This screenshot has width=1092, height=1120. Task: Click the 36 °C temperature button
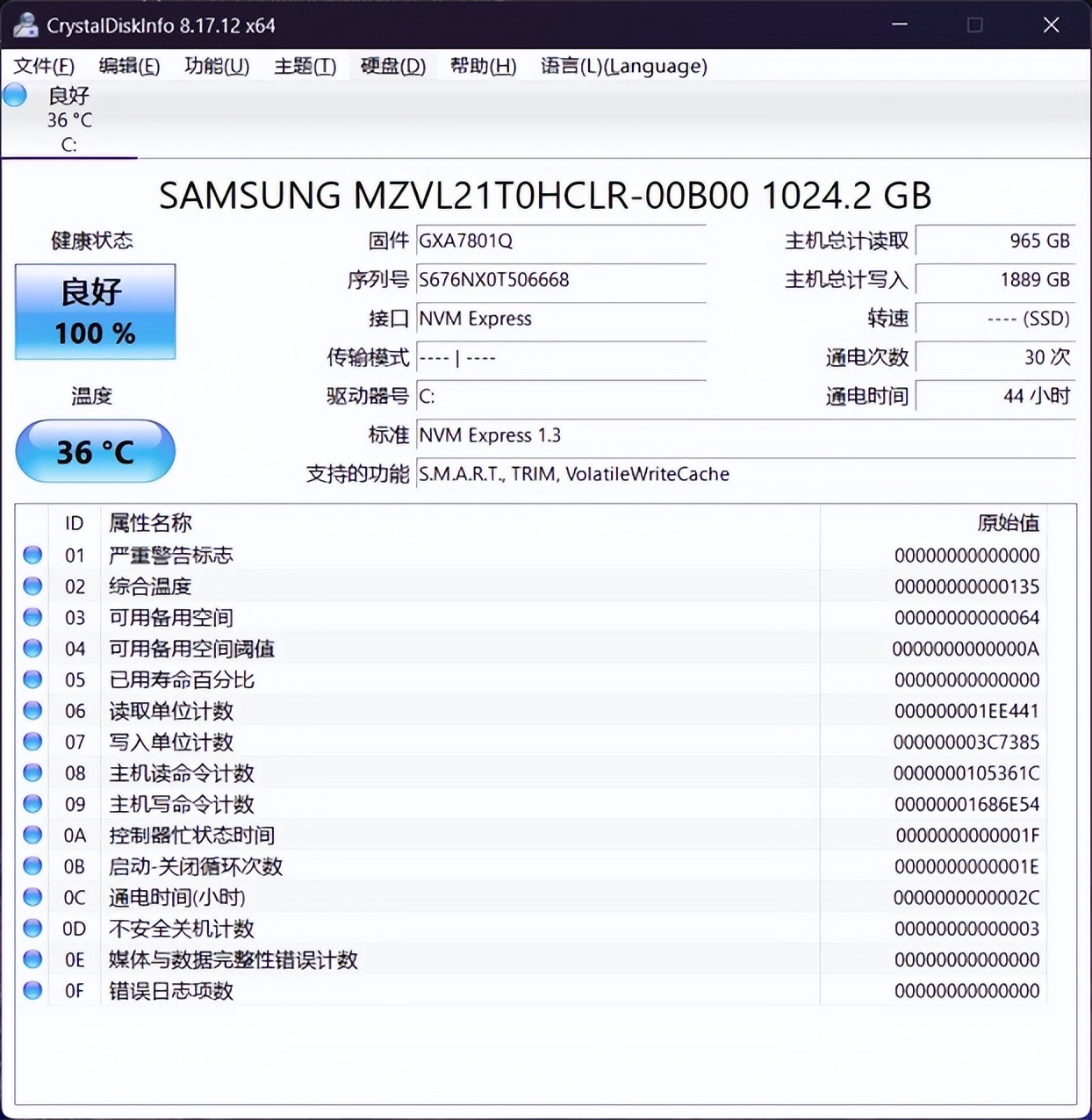coord(95,451)
